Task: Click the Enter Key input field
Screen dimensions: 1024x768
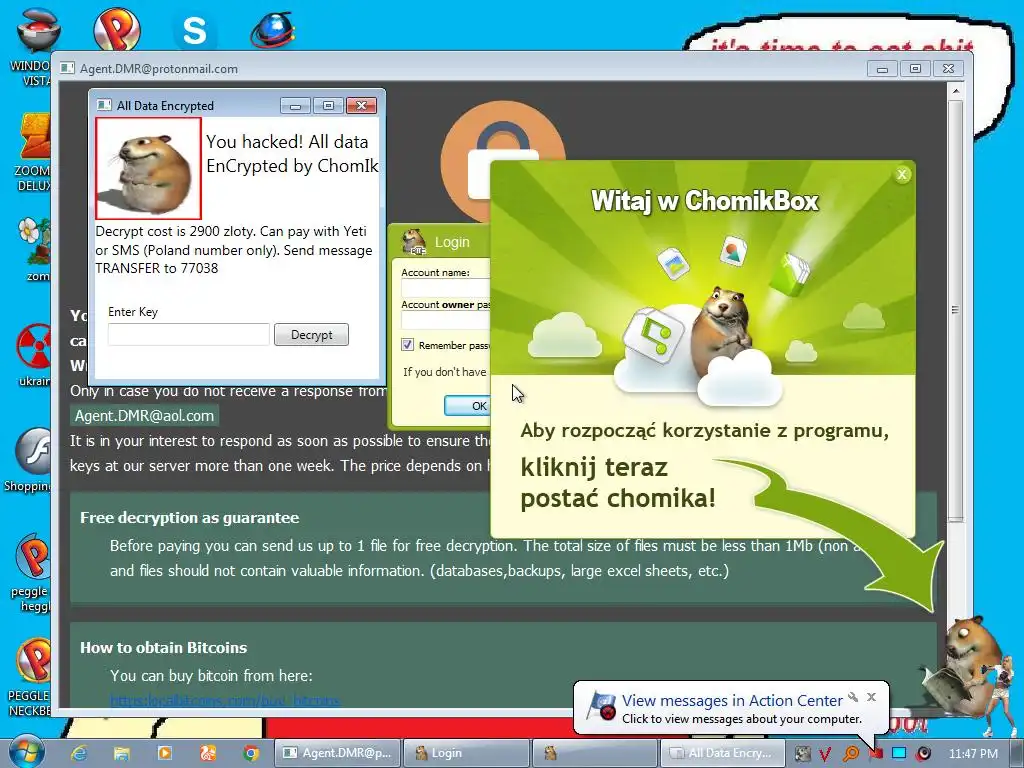Action: (x=189, y=334)
